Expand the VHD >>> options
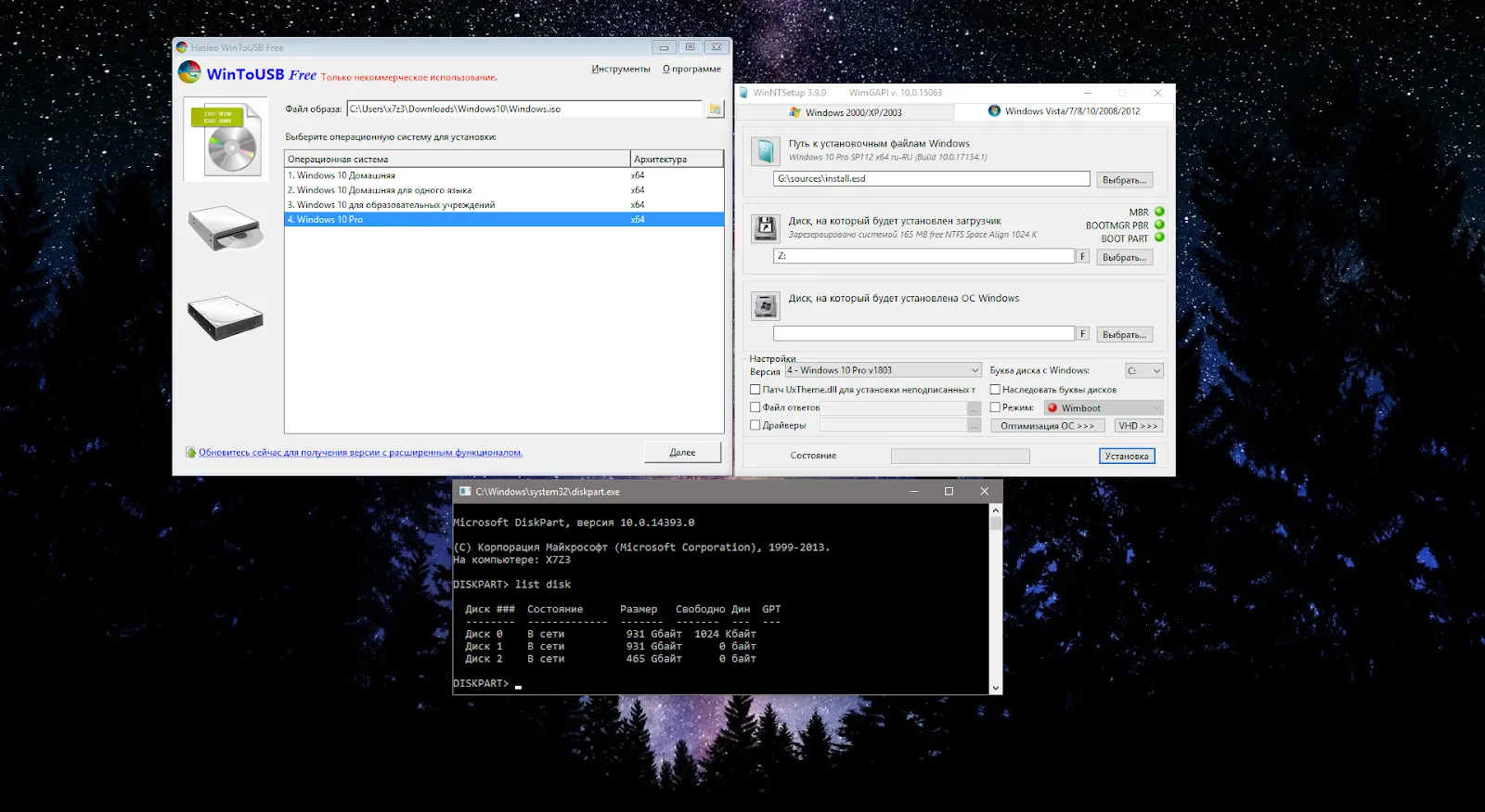The height and width of the screenshot is (812, 1485). 1138,426
